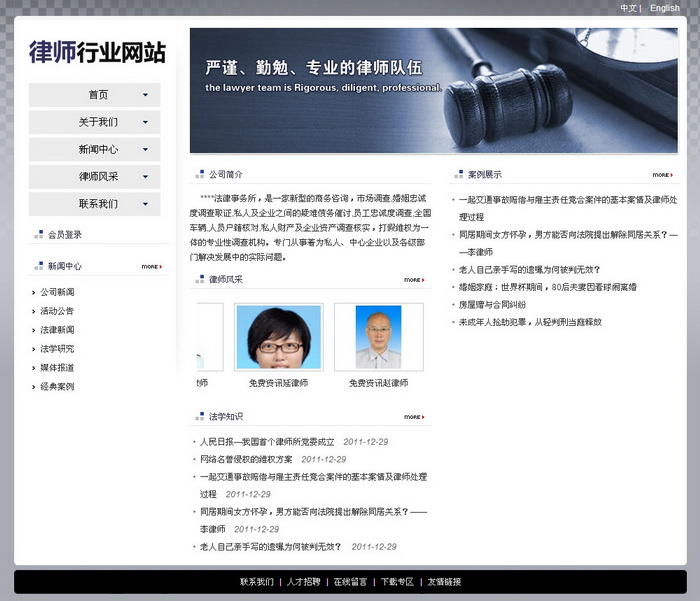This screenshot has height=601, width=700.
Task: Open 公司新闻 in the sidebar list
Action: coord(57,292)
